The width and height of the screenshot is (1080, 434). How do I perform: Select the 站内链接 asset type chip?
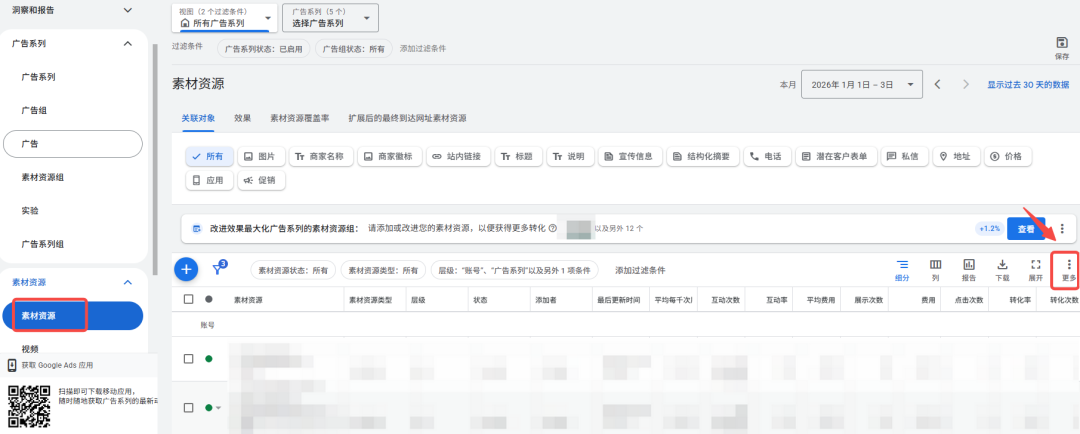pyautogui.click(x=458, y=156)
